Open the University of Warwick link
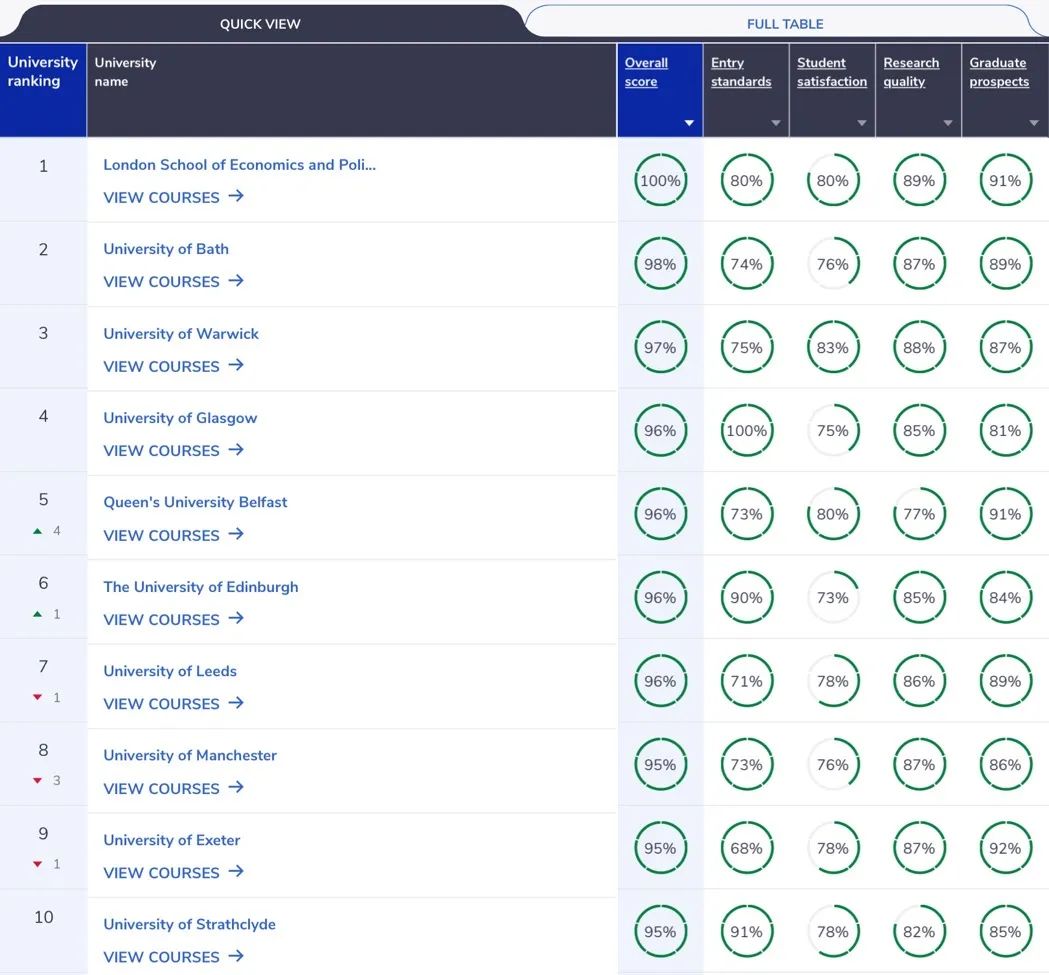The width and height of the screenshot is (1049, 975). [181, 333]
